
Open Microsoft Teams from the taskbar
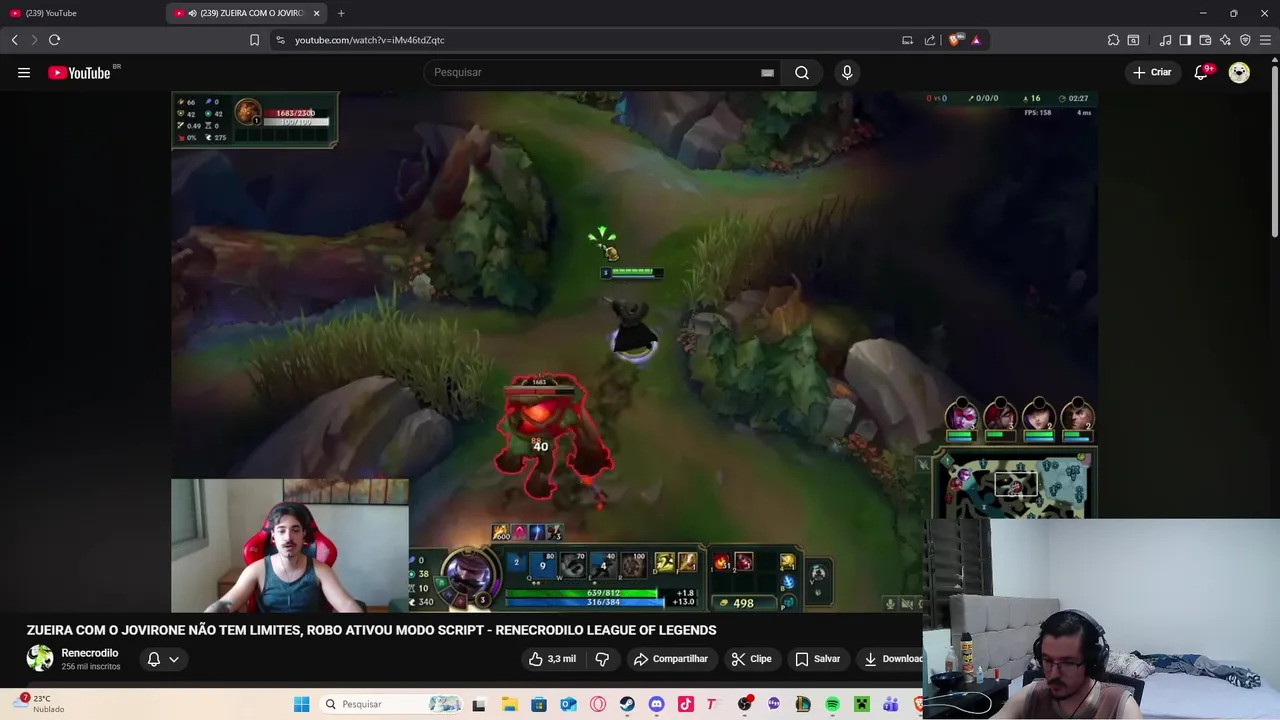pyautogui.click(x=890, y=704)
